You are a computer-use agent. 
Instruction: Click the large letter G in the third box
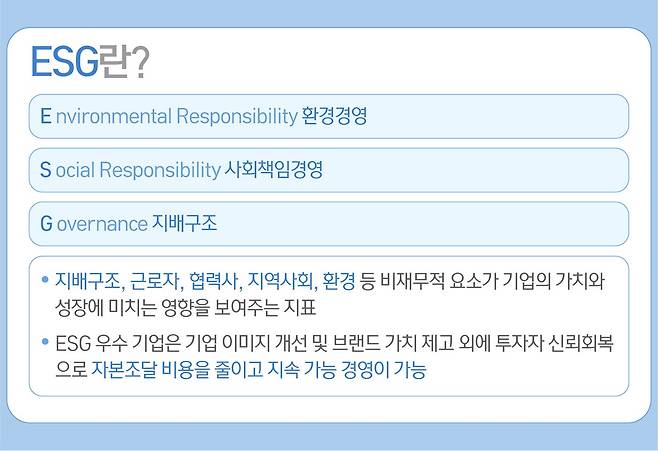click(x=46, y=224)
